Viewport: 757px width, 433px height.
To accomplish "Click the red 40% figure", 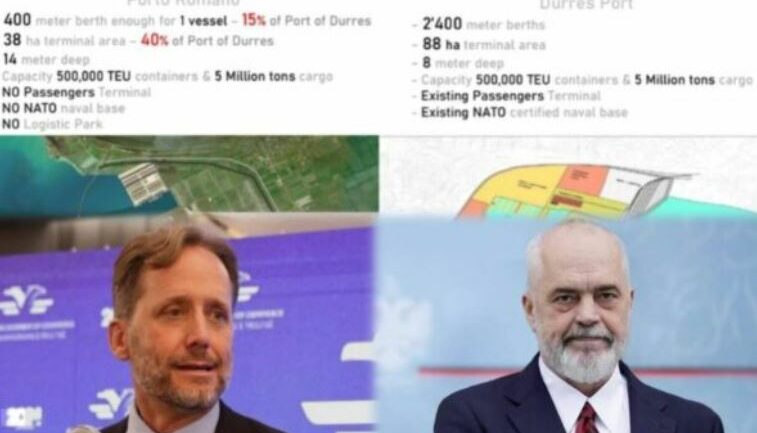I will click(x=154, y=41).
